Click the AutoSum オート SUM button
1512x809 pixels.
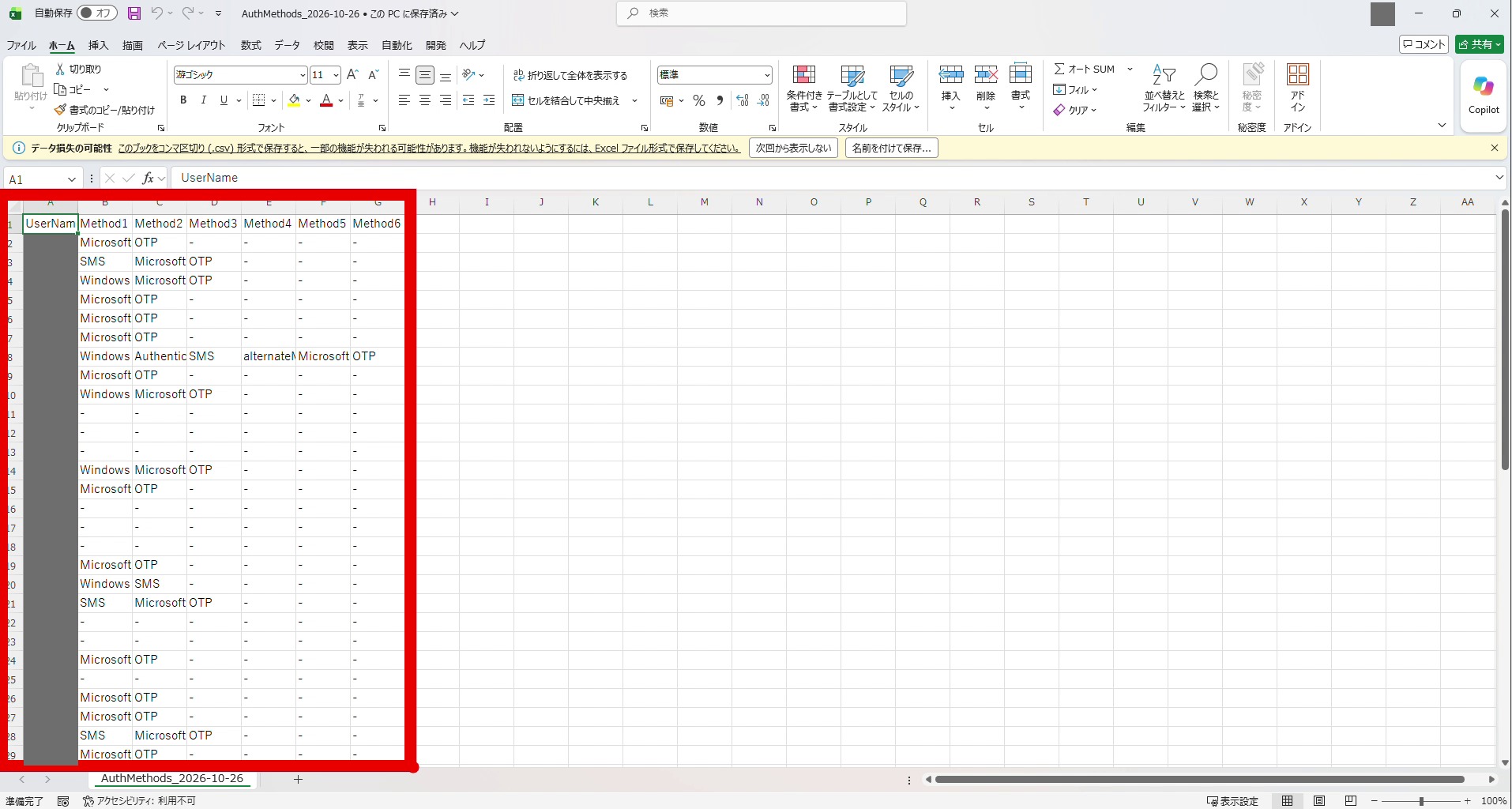[x=1084, y=69]
